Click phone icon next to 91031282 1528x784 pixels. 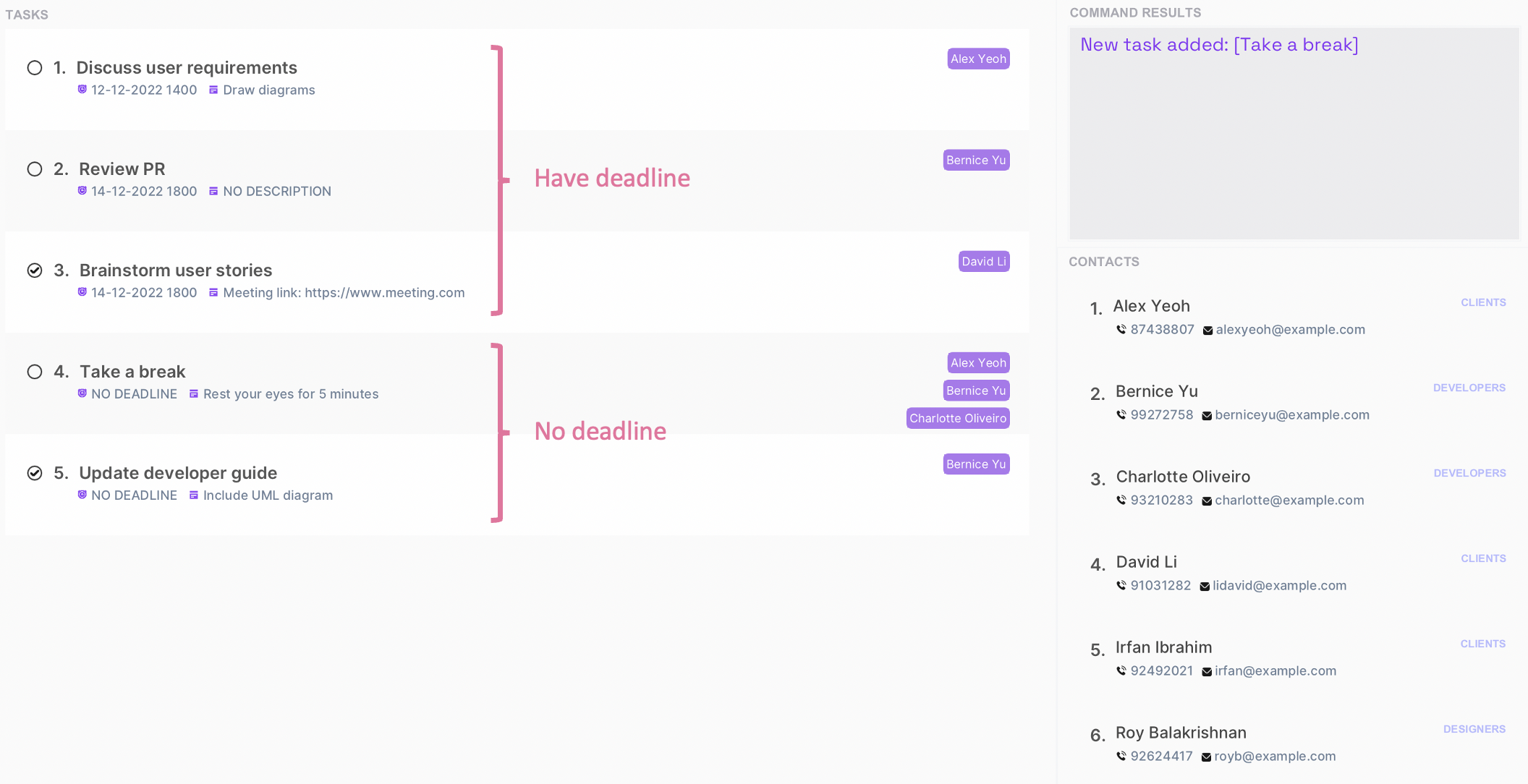1121,586
